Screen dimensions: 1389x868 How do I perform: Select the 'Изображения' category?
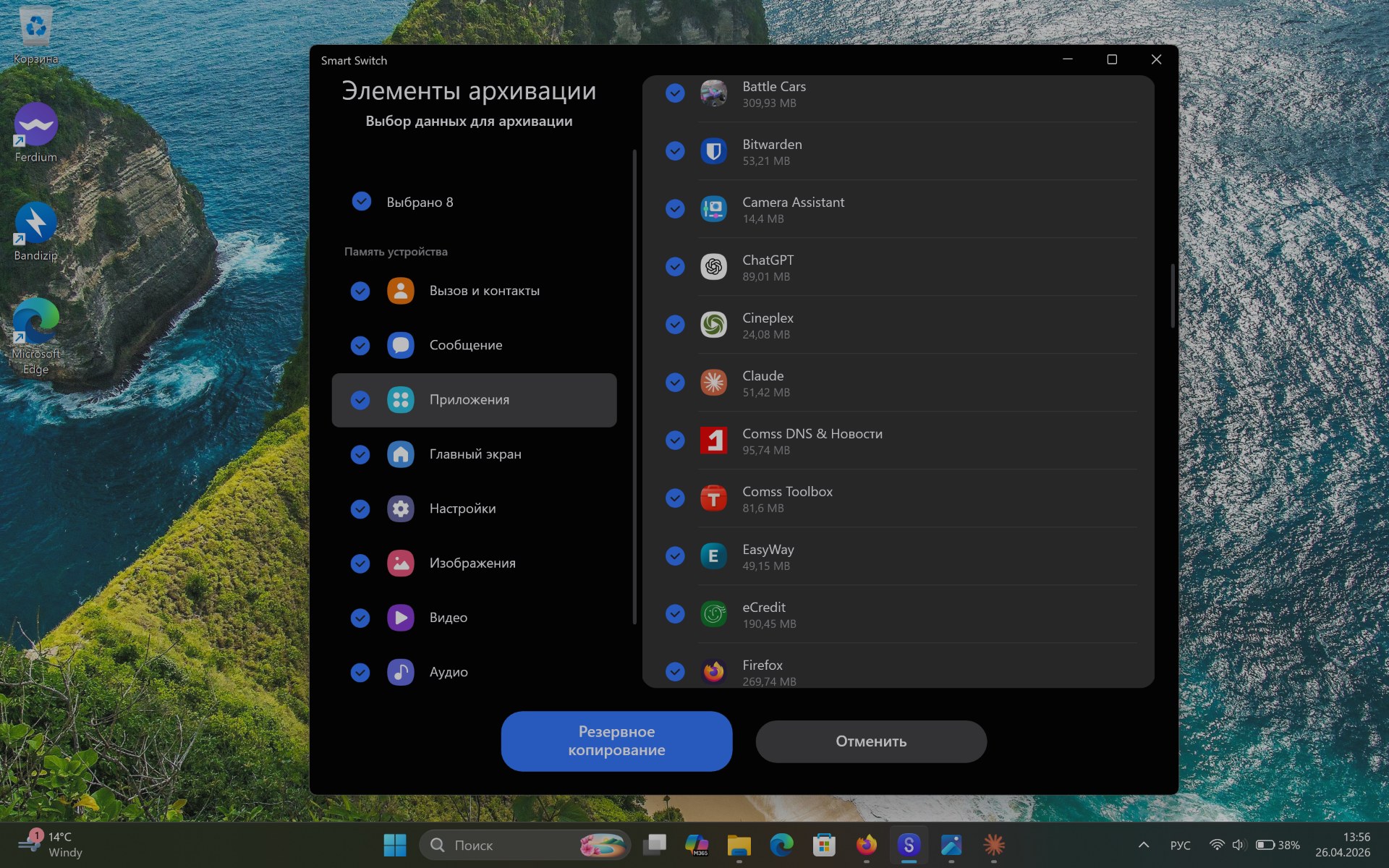[x=472, y=563]
